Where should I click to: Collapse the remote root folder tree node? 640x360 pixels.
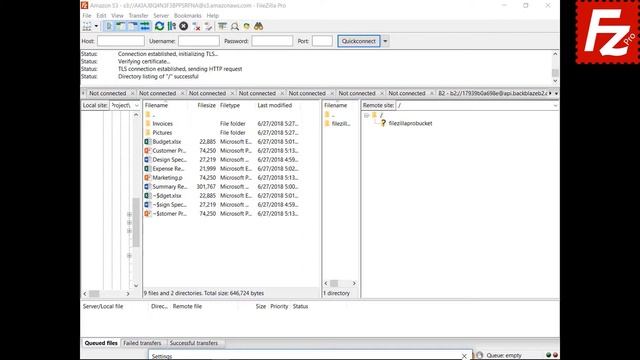click(366, 116)
